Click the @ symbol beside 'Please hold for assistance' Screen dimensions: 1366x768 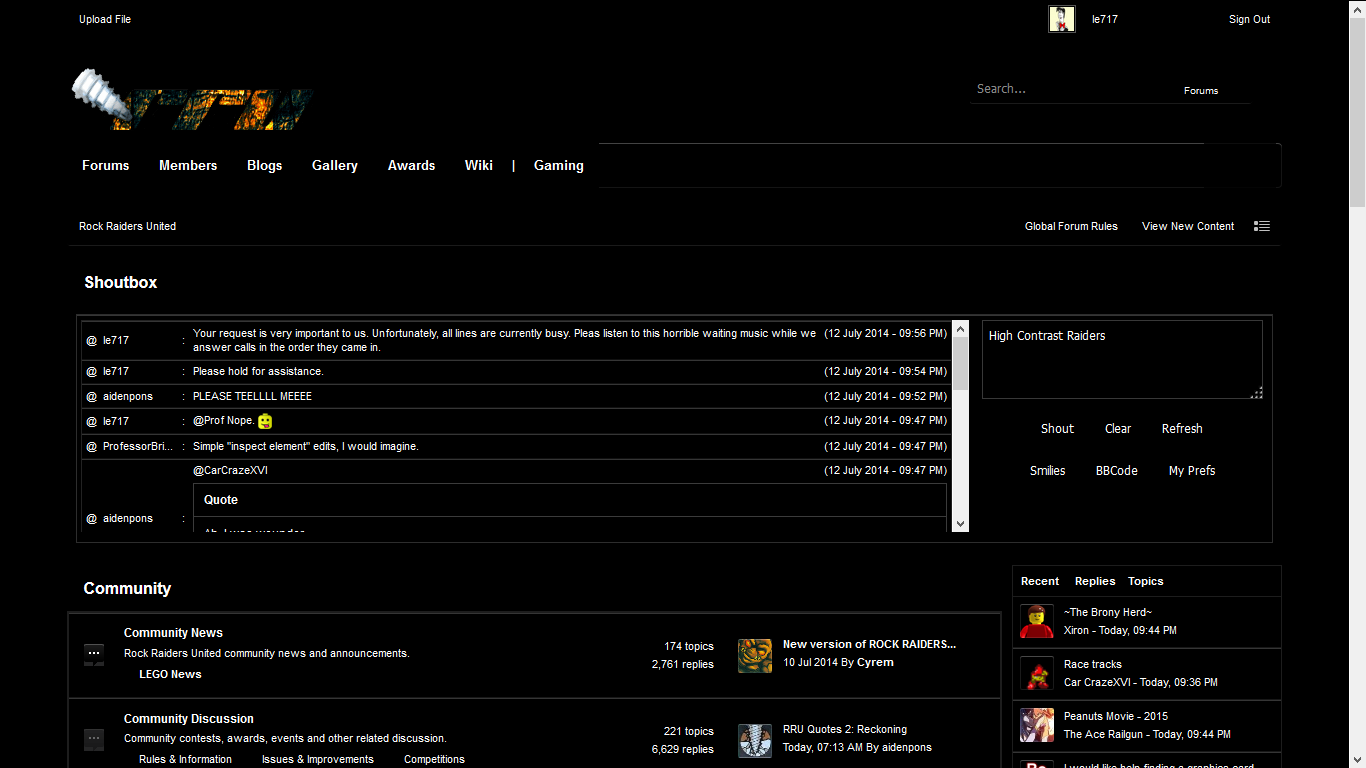coord(92,372)
